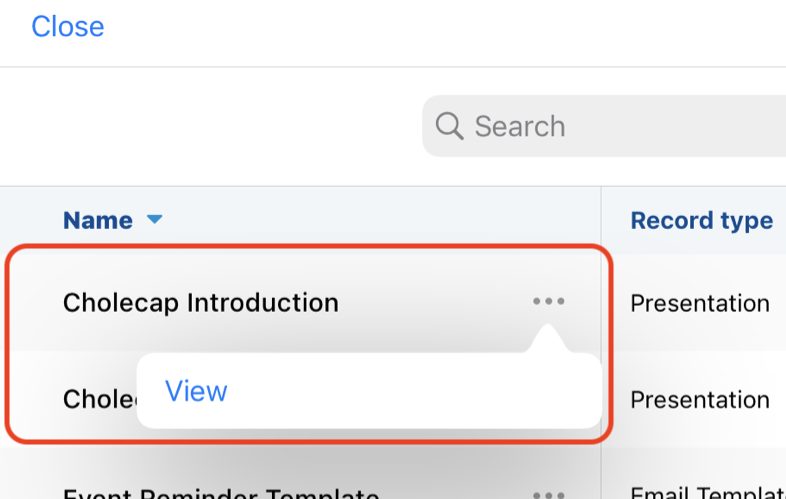Open the more options ellipsis for Cholecap Introduction

click(x=548, y=302)
